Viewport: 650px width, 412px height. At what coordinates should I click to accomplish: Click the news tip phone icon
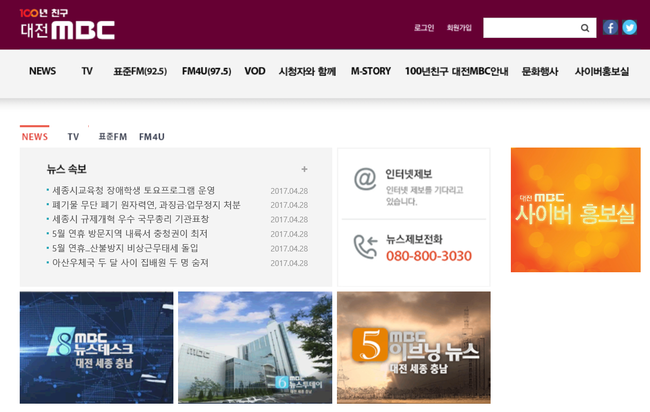click(365, 247)
